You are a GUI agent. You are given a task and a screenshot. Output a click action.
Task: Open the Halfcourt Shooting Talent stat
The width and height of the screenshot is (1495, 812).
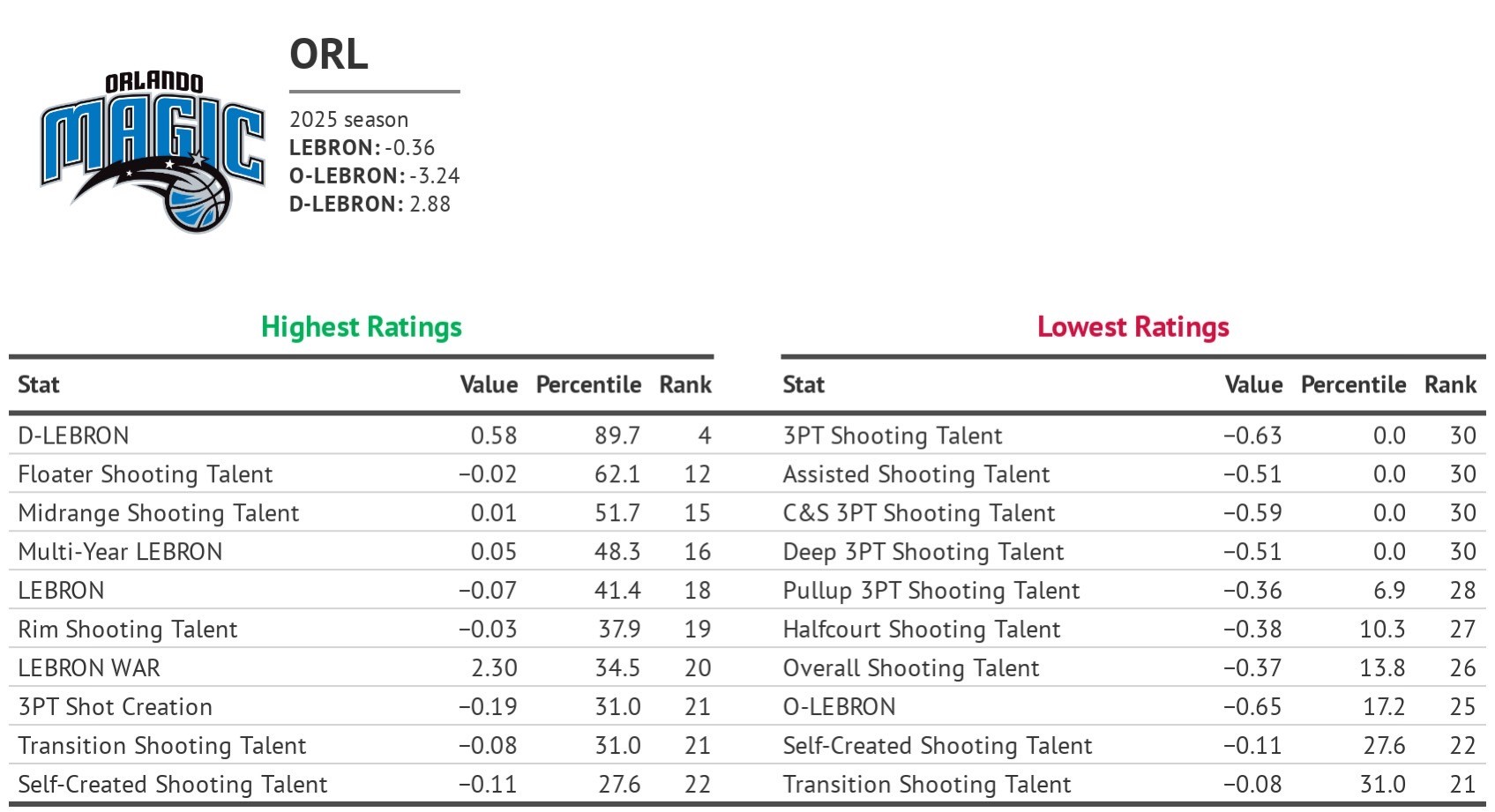click(x=922, y=629)
